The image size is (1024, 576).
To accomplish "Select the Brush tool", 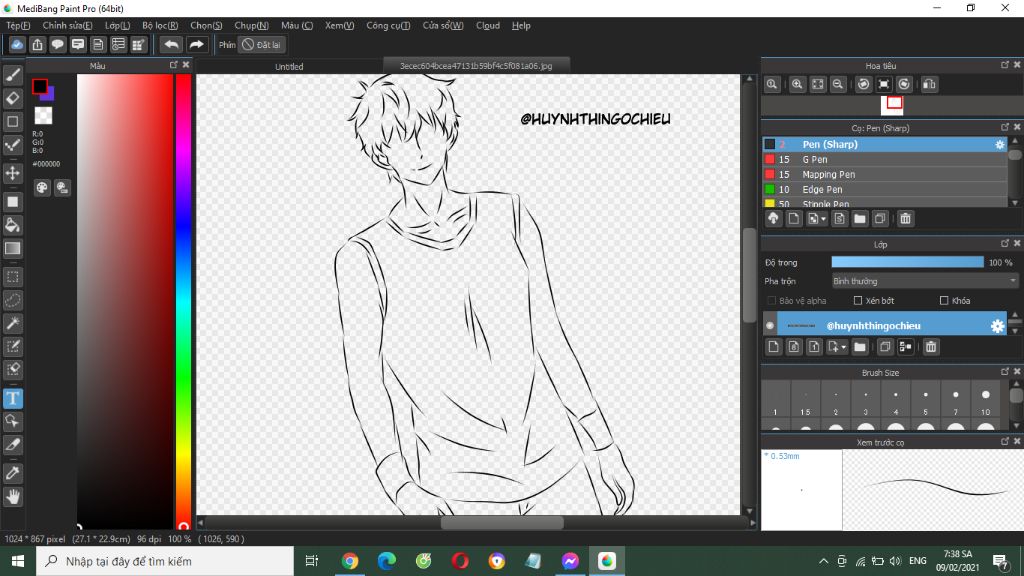I will click(x=12, y=75).
